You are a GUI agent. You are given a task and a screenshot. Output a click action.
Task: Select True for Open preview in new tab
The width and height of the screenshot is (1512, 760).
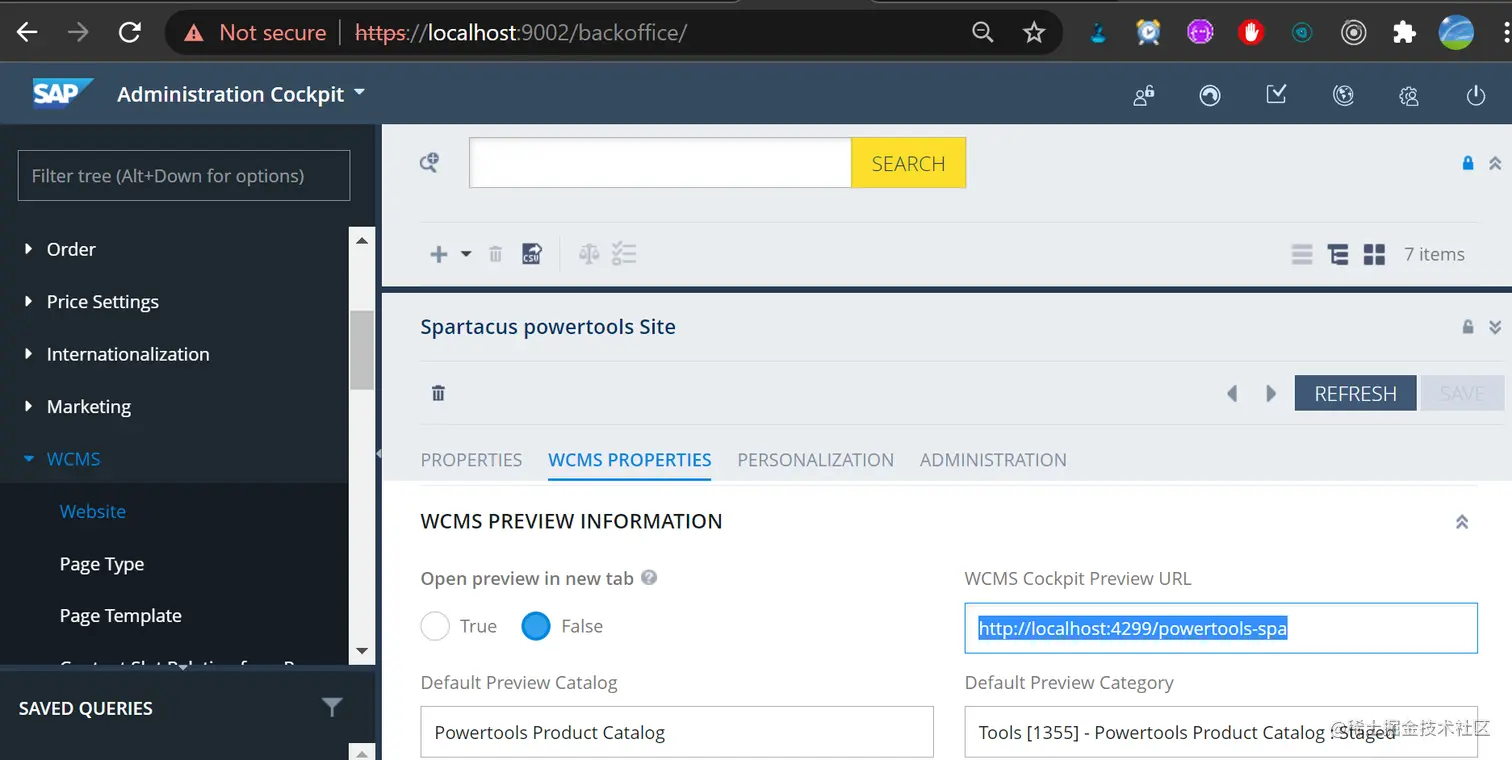[x=435, y=626]
